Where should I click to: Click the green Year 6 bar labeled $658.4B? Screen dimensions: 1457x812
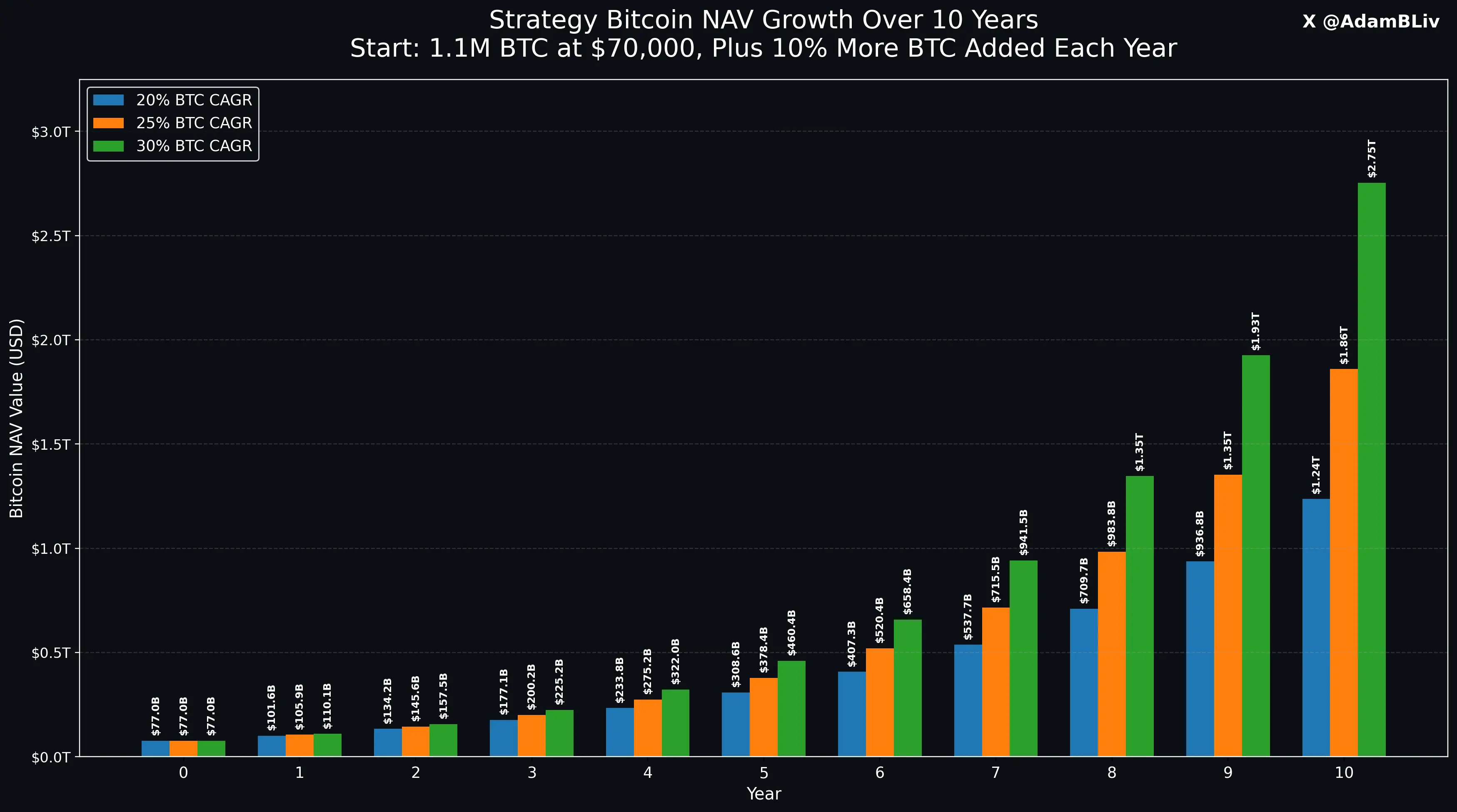[x=907, y=687]
